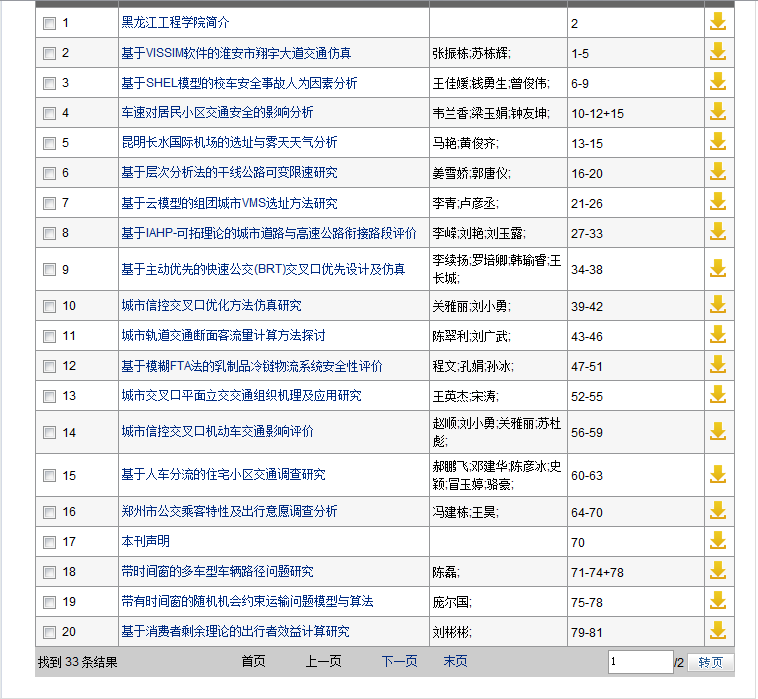Click the download icon for row 10
758x699 pixels.
click(x=718, y=305)
